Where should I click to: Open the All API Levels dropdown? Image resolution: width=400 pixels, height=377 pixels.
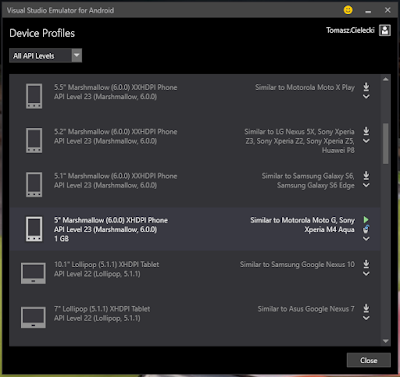point(46,56)
